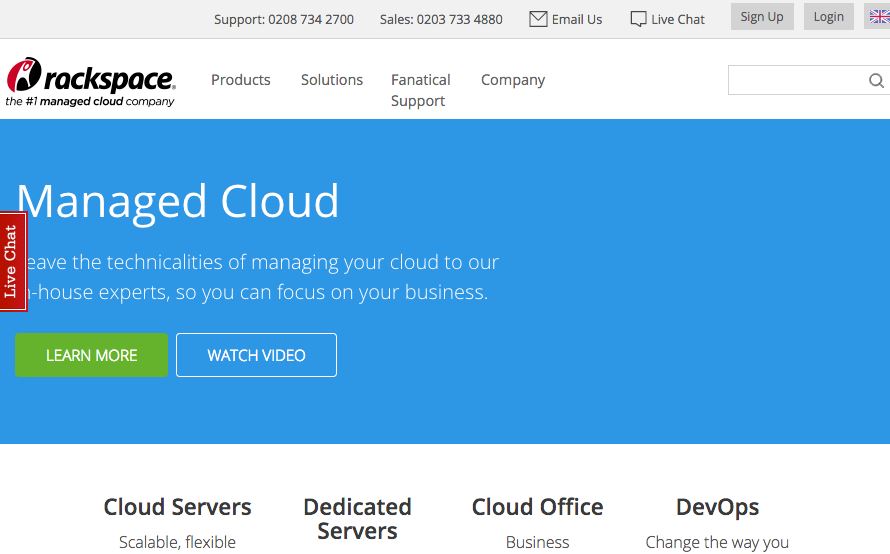Image resolution: width=890 pixels, height=554 pixels.
Task: Open the Cloud Office heading
Action: click(x=537, y=507)
